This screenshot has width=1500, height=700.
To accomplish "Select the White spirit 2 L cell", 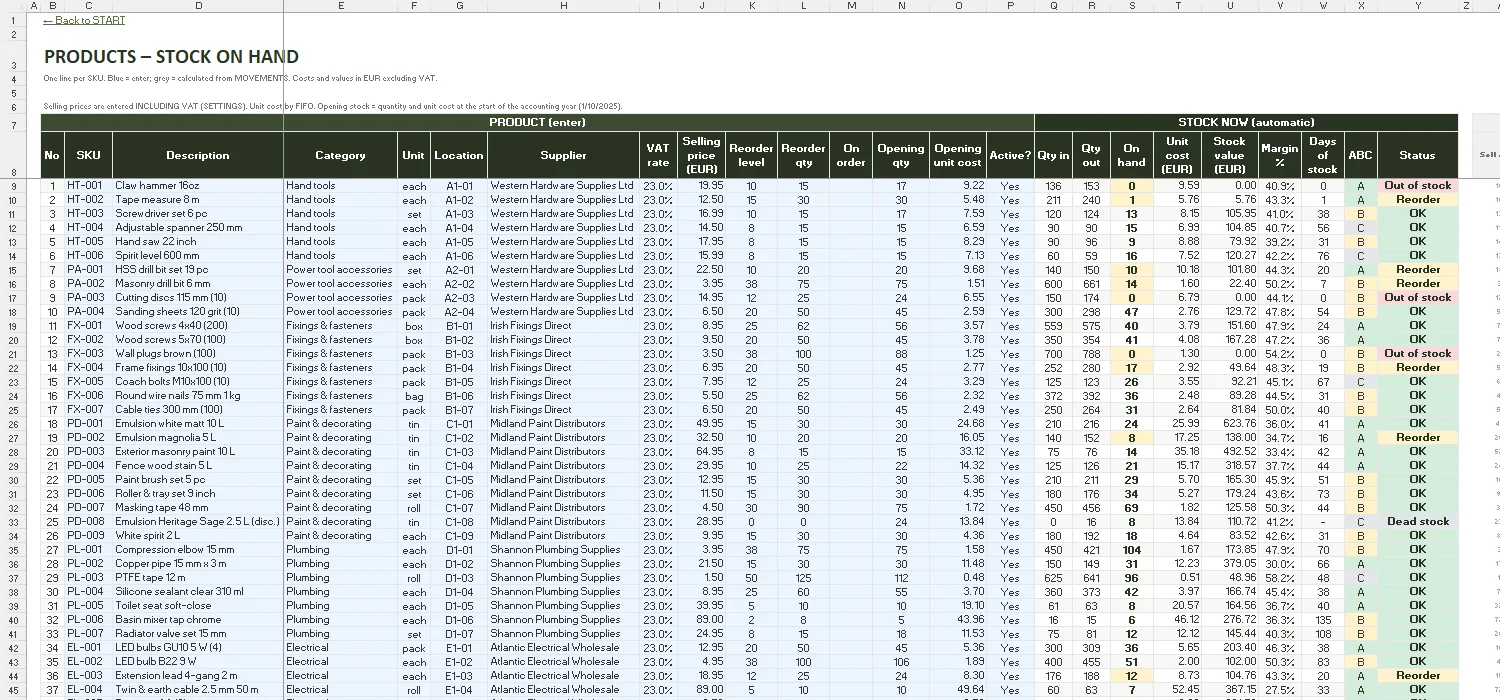I will 198,536.
